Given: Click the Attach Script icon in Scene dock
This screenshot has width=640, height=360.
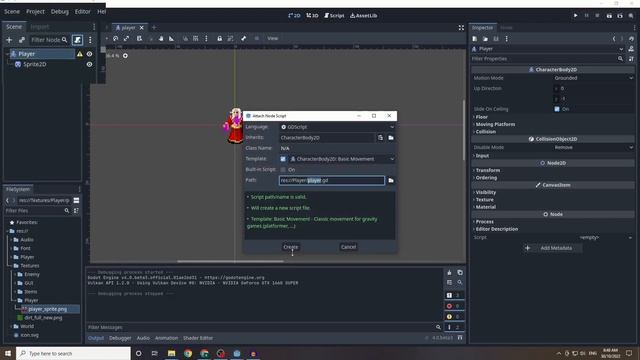Looking at the screenshot, I should [x=77, y=40].
